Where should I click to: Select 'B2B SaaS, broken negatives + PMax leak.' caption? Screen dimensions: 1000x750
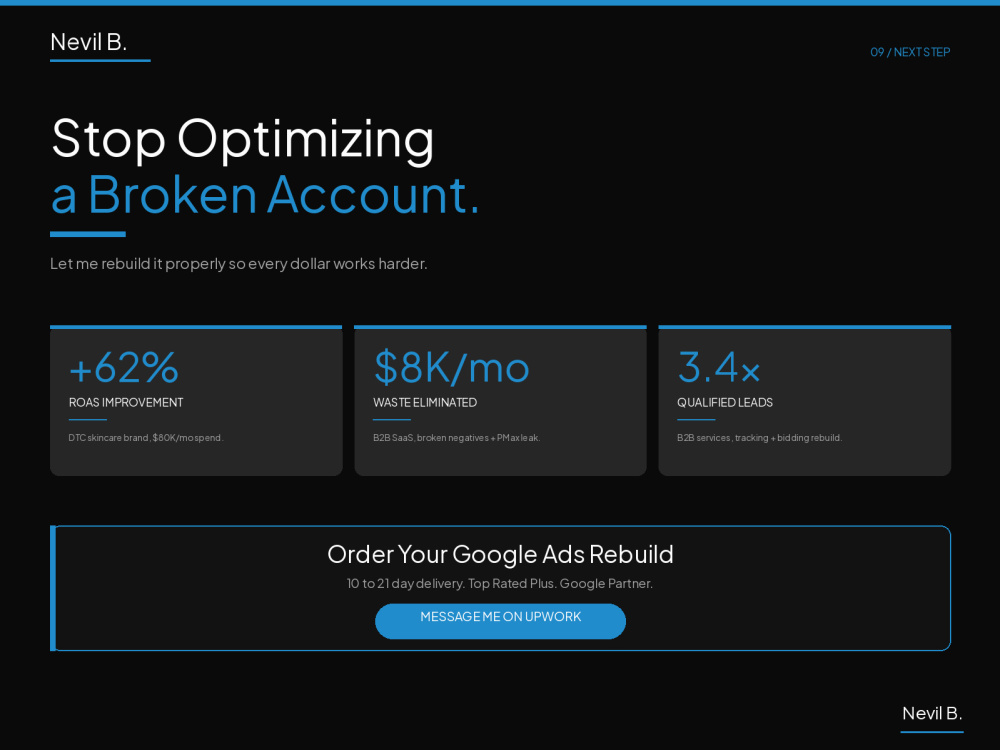tap(456, 438)
